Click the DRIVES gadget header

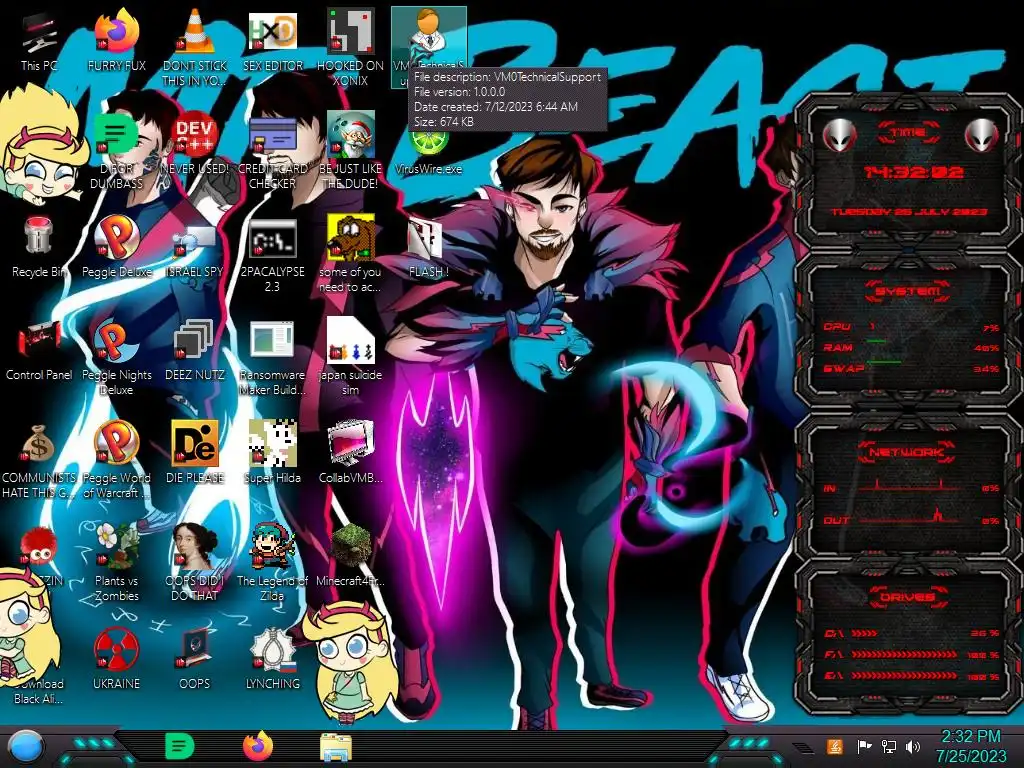pos(908,596)
